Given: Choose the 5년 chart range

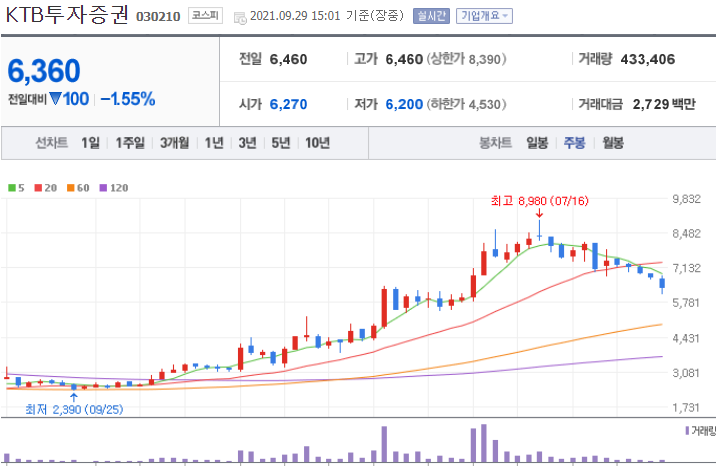Looking at the screenshot, I should (281, 142).
